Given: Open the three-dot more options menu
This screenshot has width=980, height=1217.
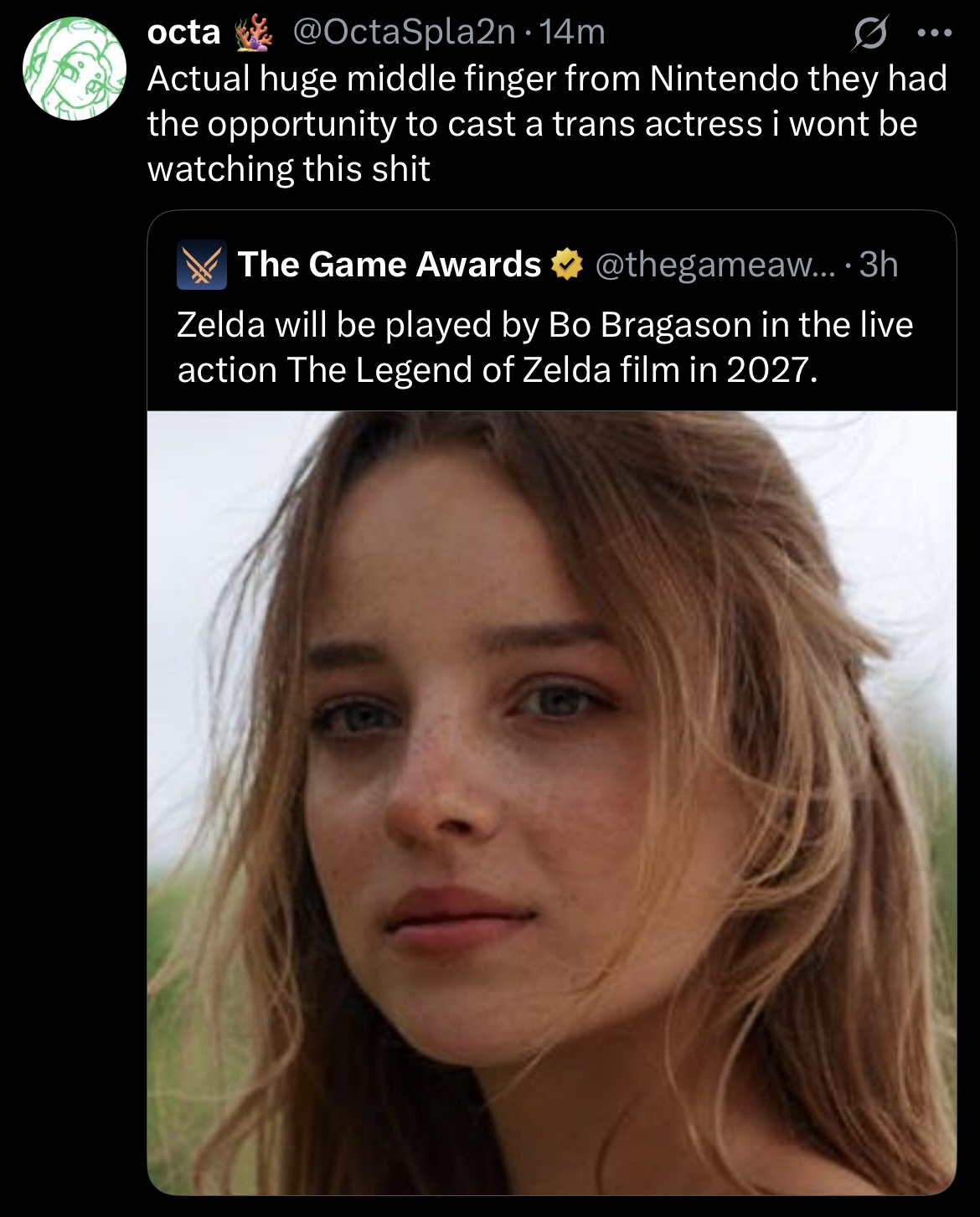Looking at the screenshot, I should (x=935, y=34).
